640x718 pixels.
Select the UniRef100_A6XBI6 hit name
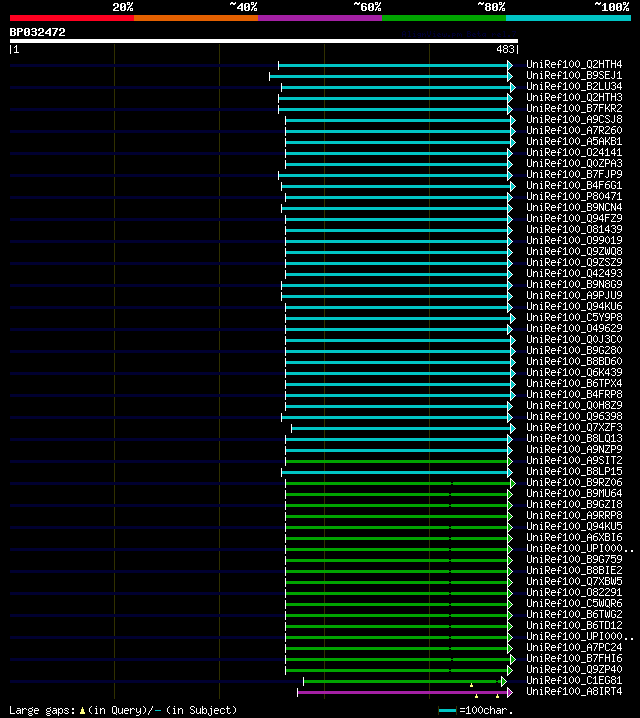point(574,537)
